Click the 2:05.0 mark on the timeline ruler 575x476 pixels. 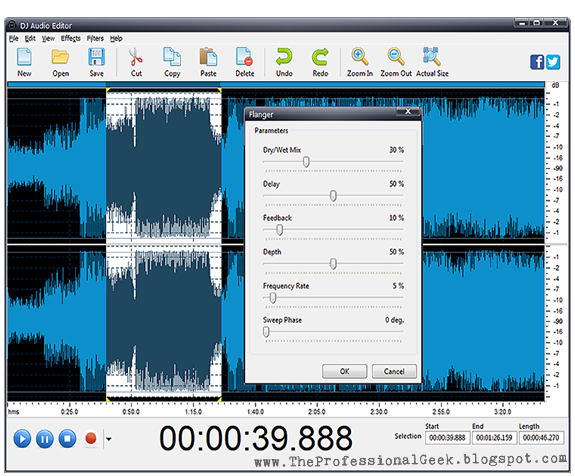tap(317, 411)
